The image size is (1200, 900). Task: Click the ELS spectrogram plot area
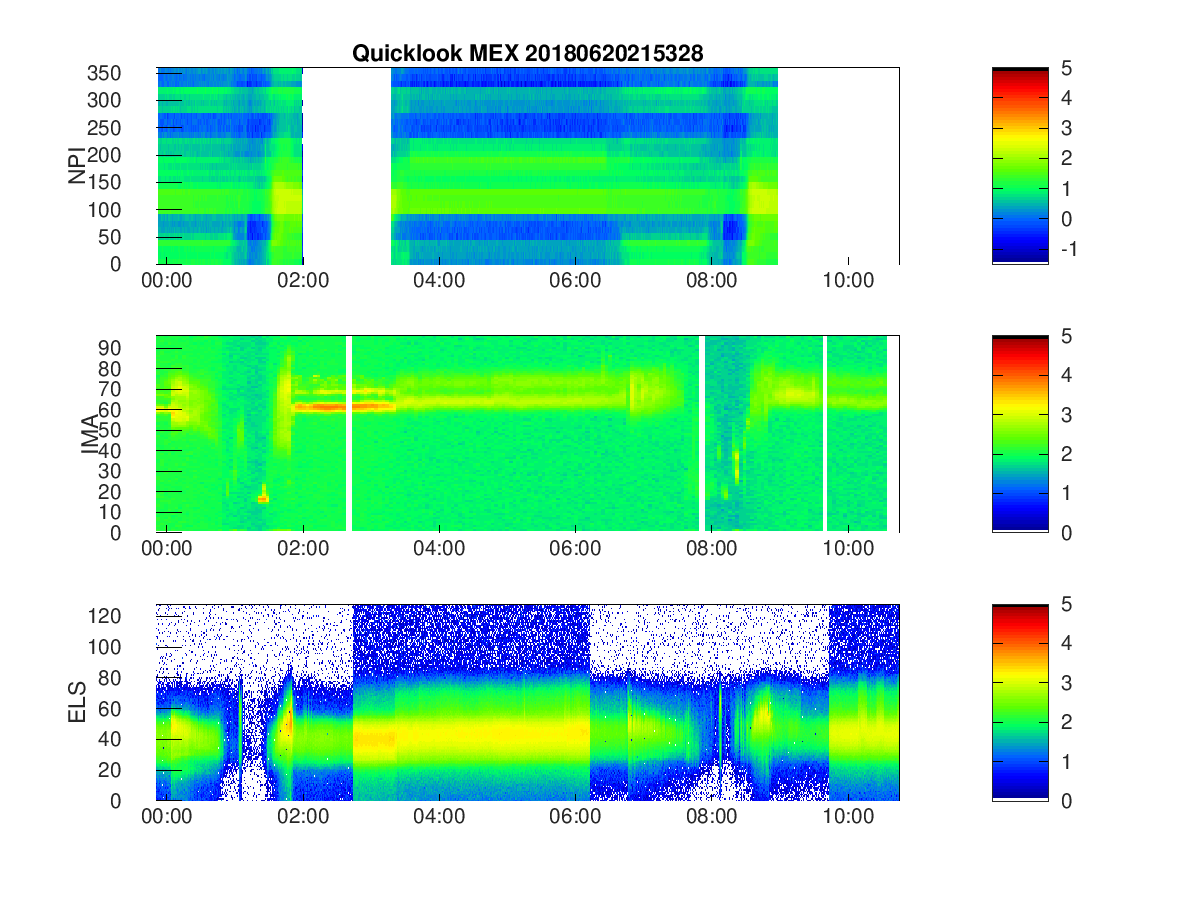(x=527, y=702)
